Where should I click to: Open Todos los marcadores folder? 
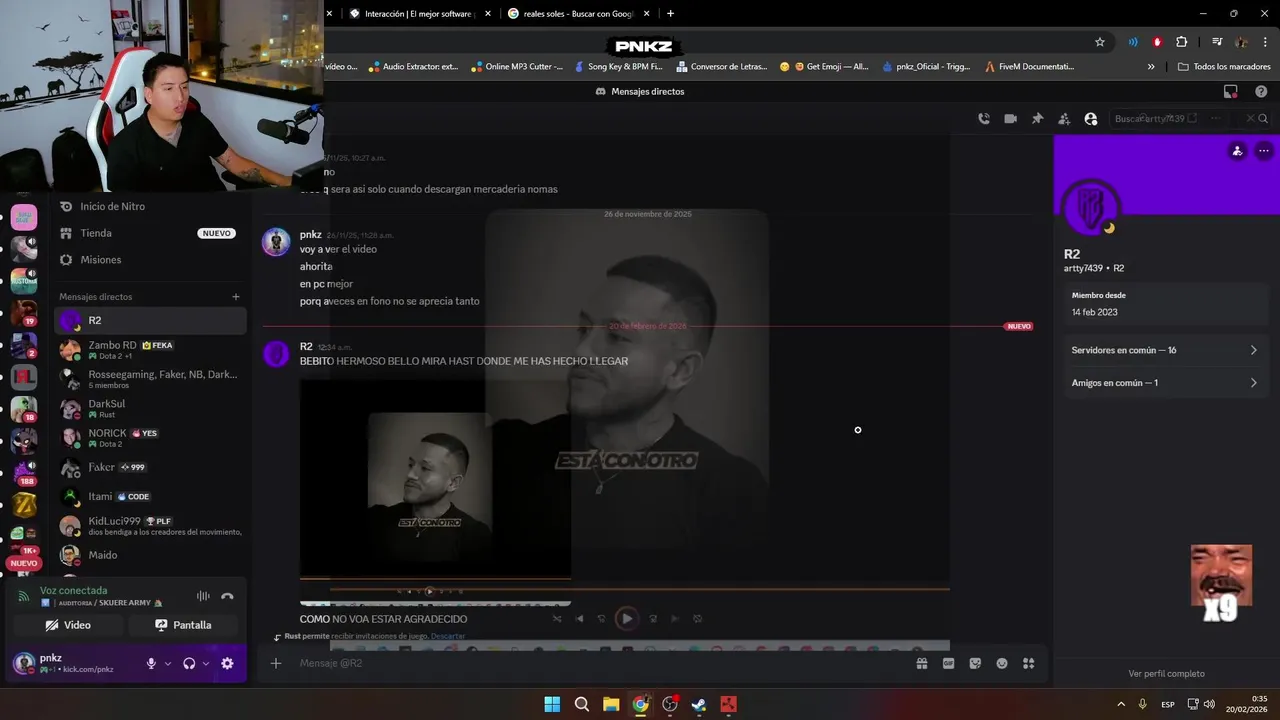(1224, 67)
